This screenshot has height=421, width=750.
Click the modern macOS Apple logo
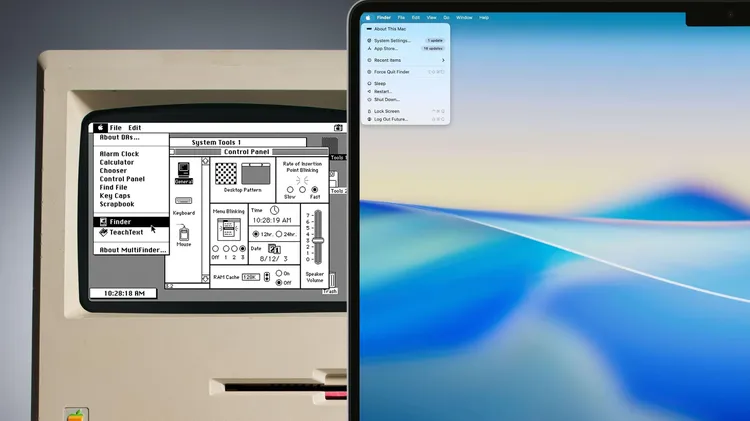[367, 17]
